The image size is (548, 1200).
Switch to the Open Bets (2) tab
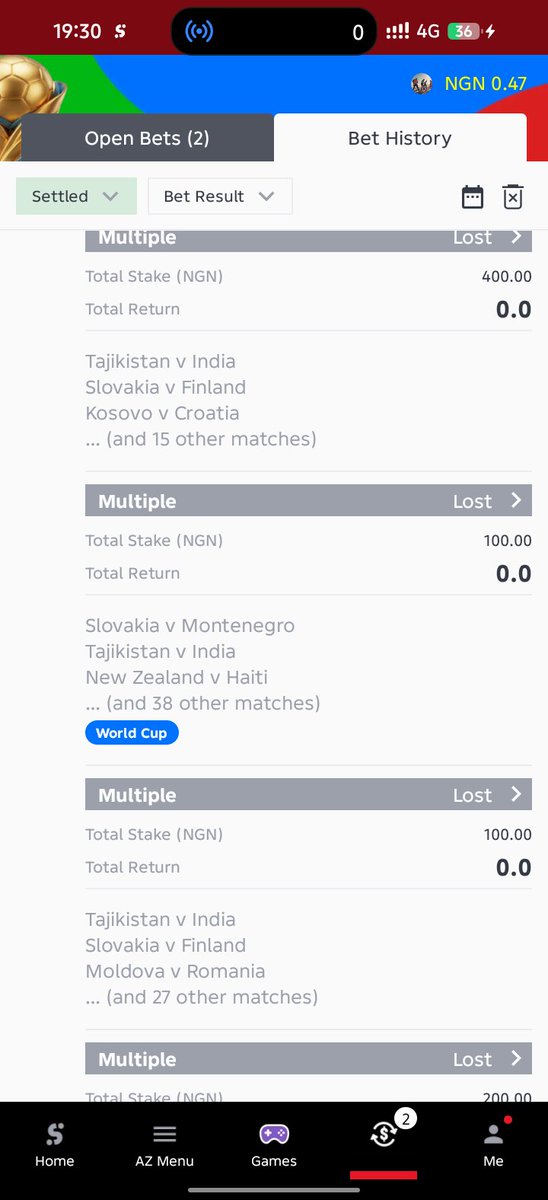[x=147, y=138]
